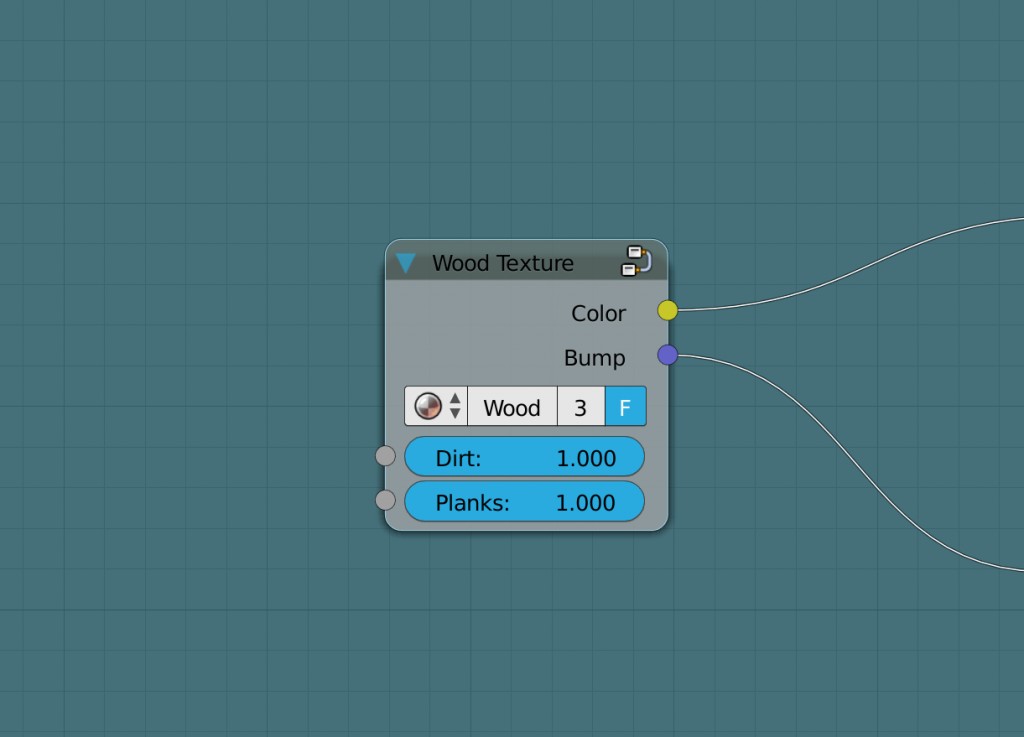Click 3 to make texture single-user

(581, 406)
